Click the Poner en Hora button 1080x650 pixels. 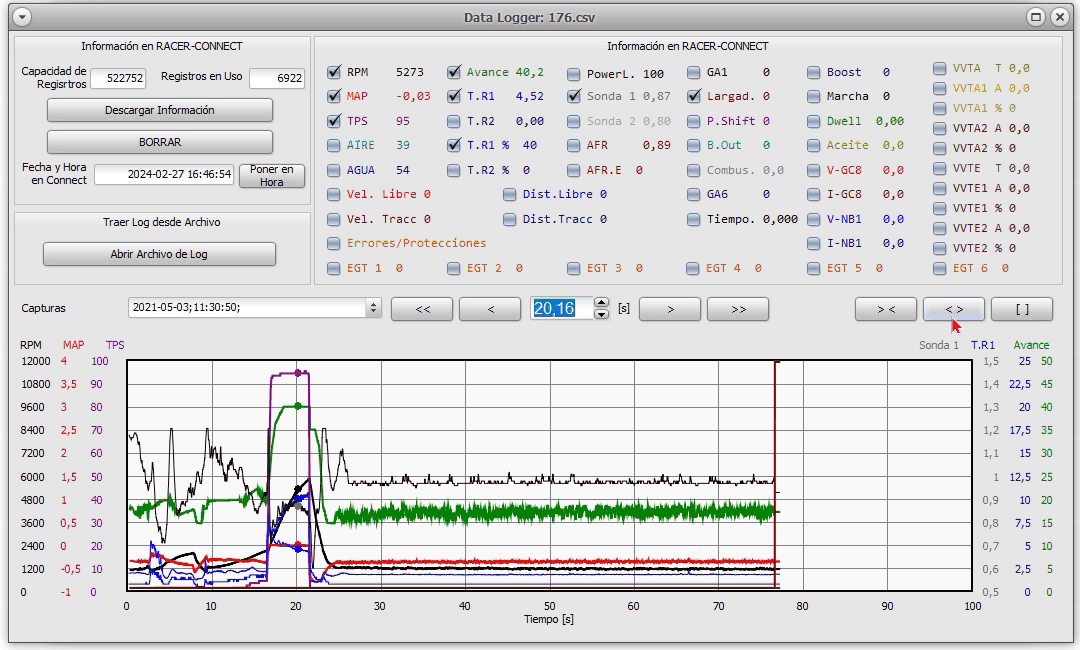(271, 175)
